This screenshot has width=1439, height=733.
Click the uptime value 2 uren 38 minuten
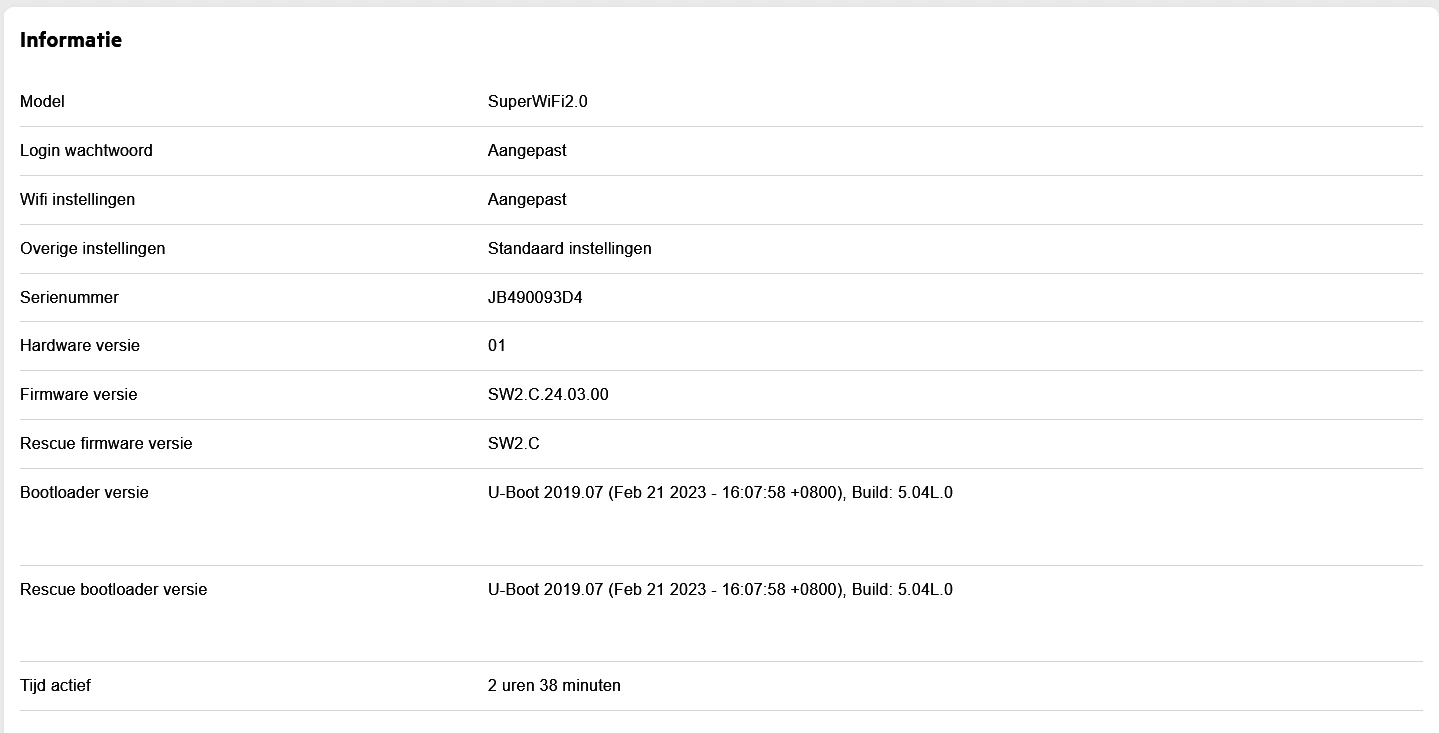coord(554,685)
